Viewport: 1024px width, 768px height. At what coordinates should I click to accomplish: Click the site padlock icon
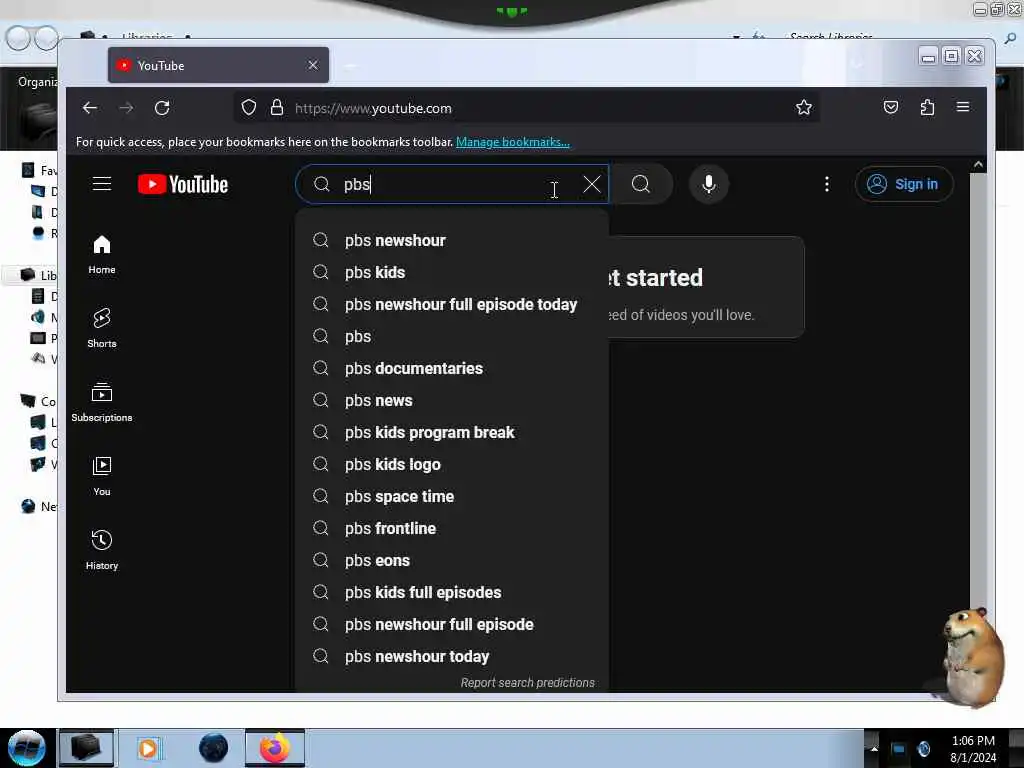[x=277, y=108]
